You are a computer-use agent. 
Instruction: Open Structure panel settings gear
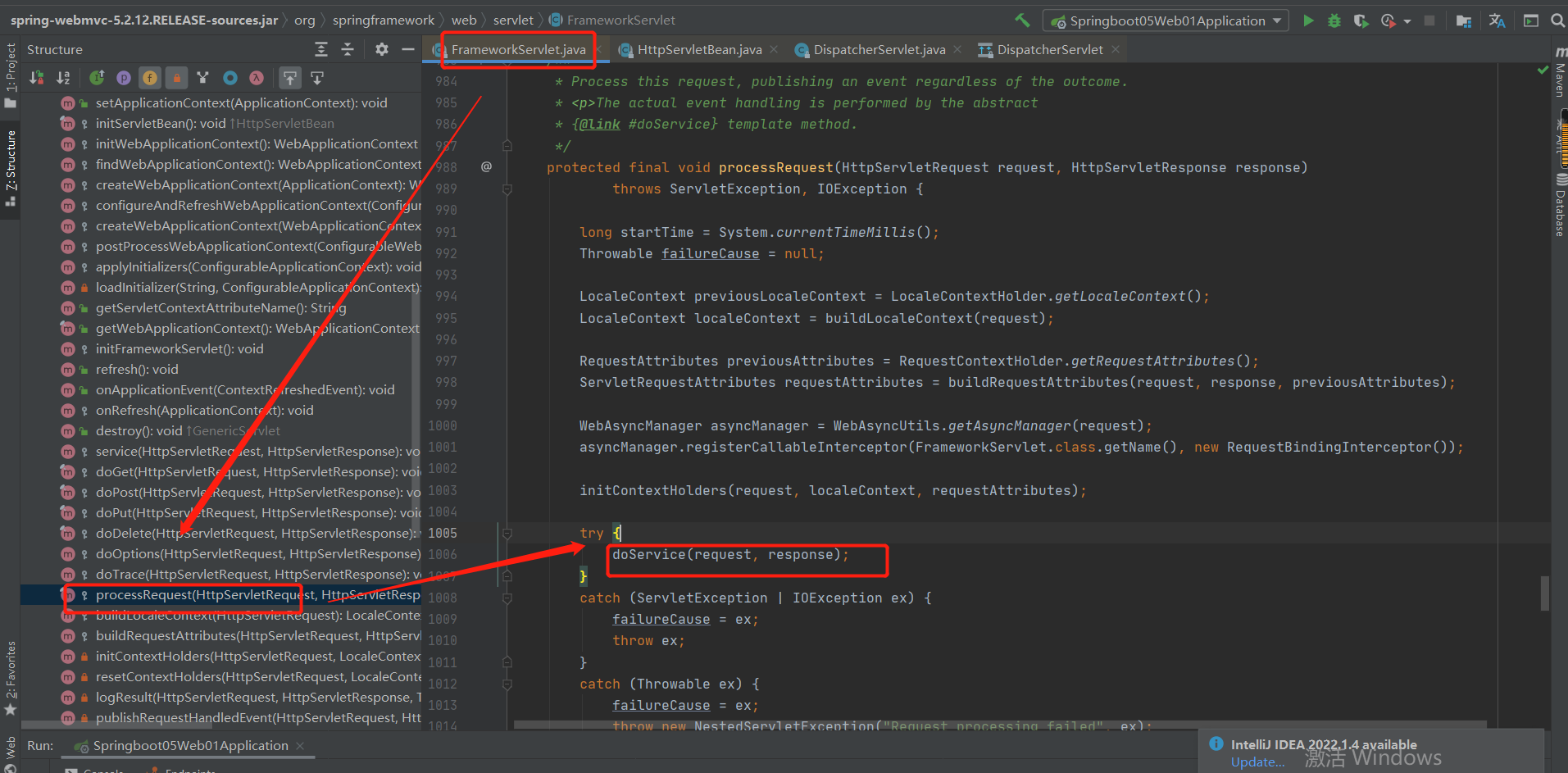click(382, 50)
